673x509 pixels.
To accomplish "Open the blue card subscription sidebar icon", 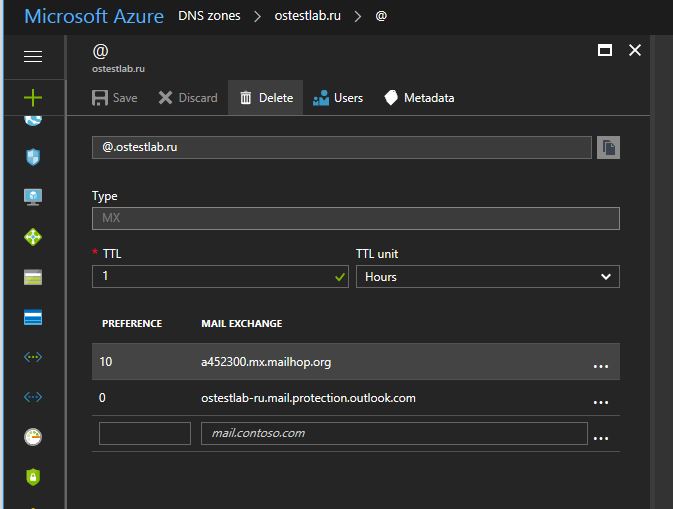I will pyautogui.click(x=33, y=317).
